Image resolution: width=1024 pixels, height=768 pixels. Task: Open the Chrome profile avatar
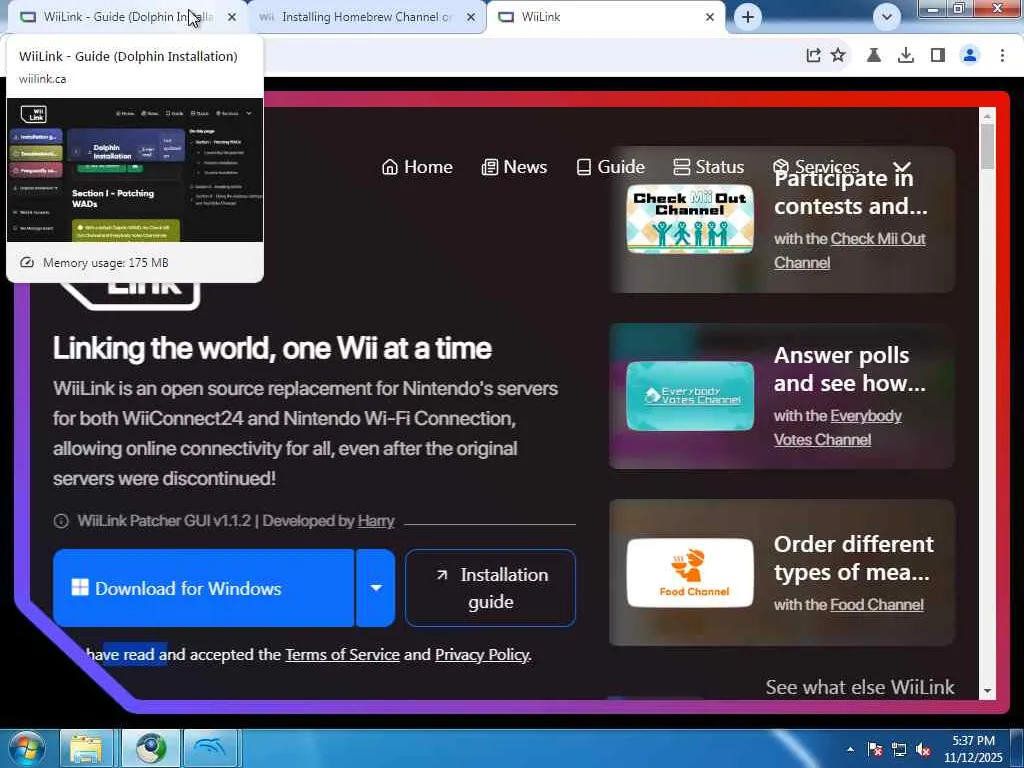point(970,56)
